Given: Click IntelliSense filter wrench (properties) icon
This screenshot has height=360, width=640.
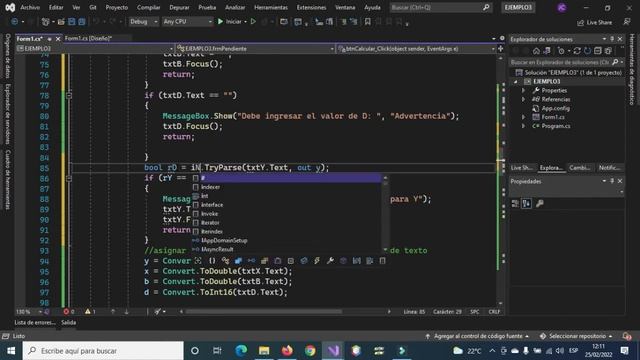Looking at the screenshot, I should (330, 261).
